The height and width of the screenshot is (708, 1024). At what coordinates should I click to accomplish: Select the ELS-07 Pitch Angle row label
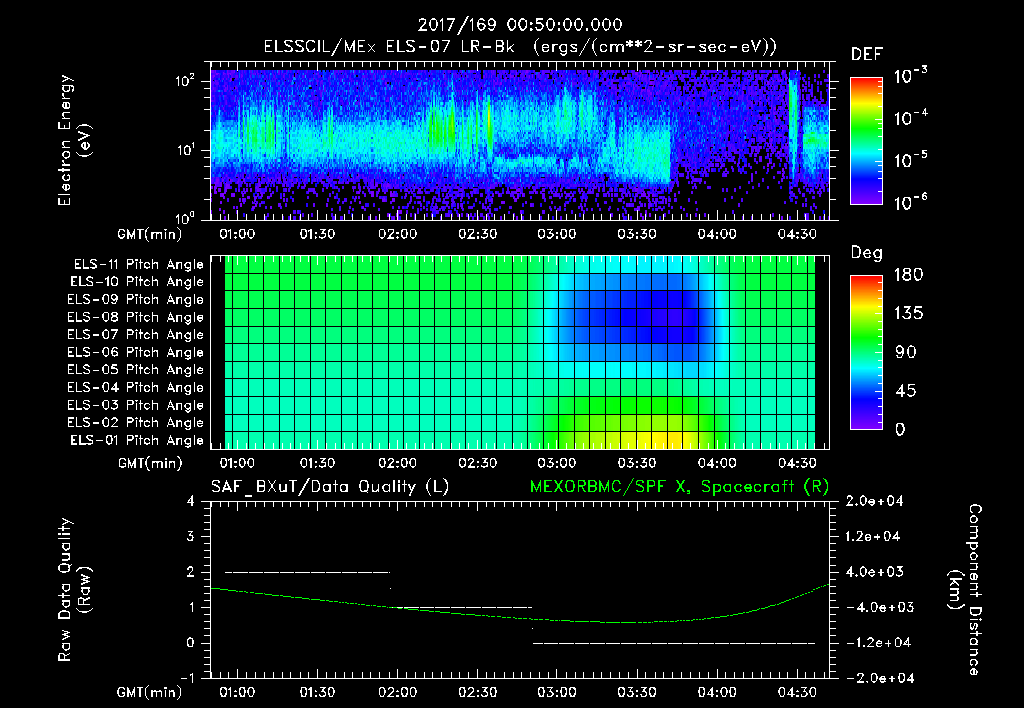(x=136, y=334)
